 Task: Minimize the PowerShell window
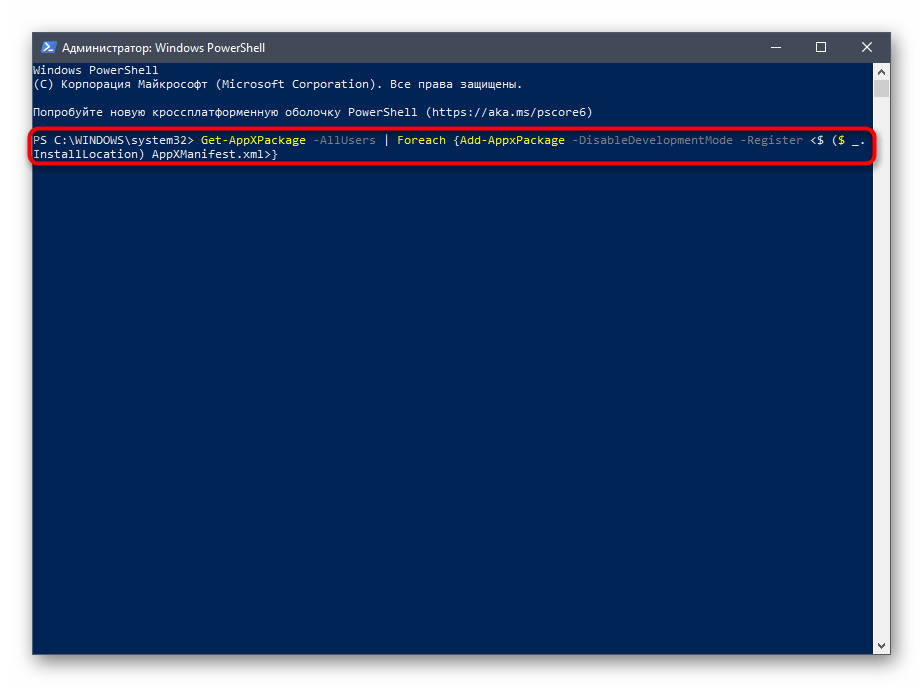coord(776,47)
